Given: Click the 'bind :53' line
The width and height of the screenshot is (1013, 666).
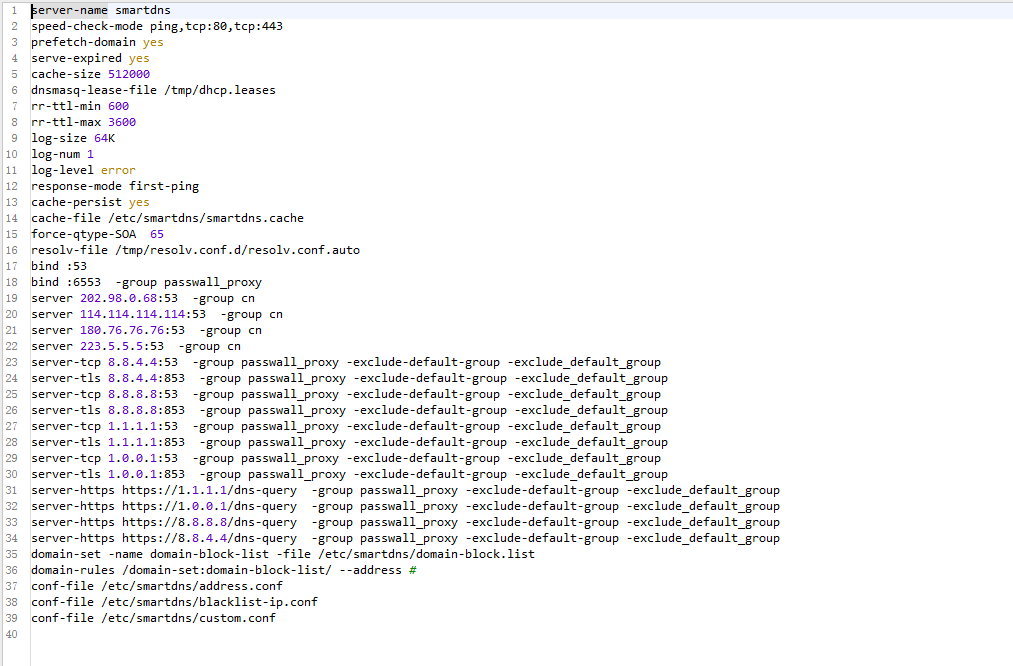Looking at the screenshot, I should pos(59,266).
